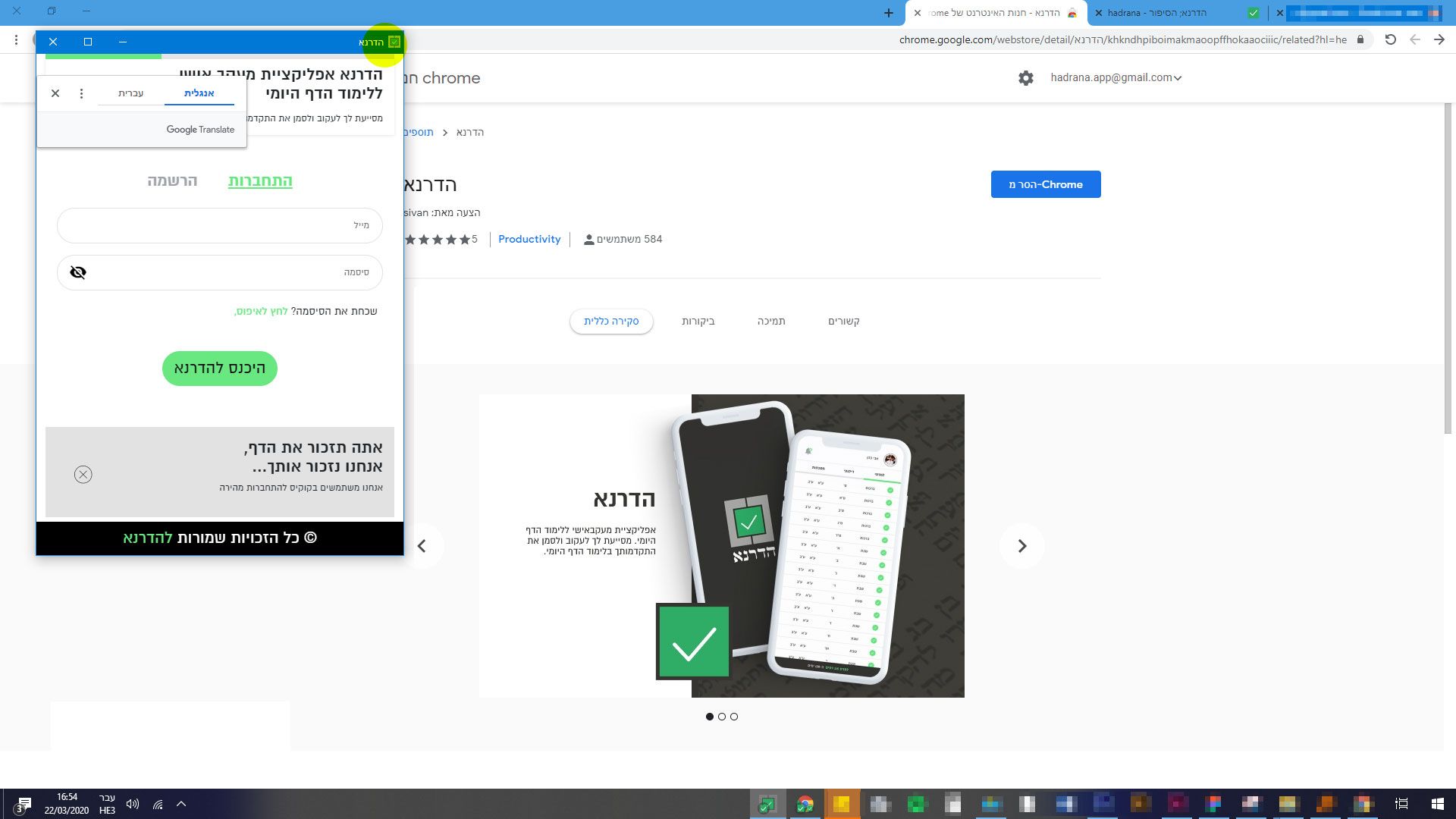Switch to the הרשמה registration tab
The height and width of the screenshot is (819, 1456).
coord(172,180)
